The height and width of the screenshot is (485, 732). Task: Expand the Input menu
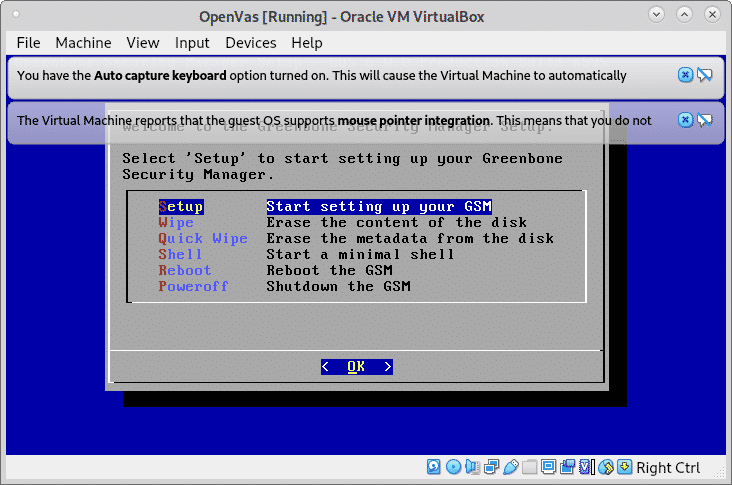pos(192,42)
